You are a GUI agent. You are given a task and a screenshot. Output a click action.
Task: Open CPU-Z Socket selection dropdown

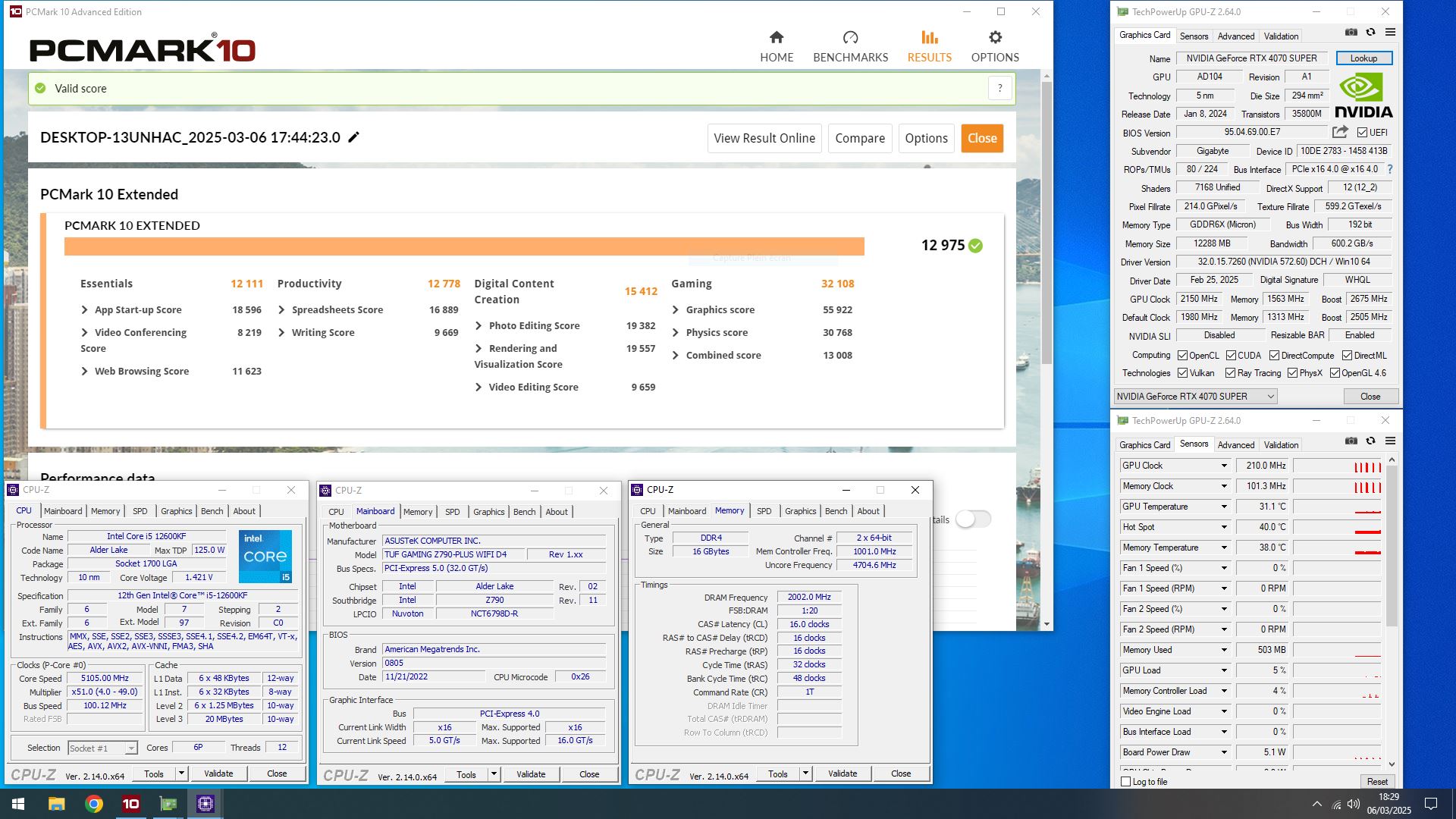102,748
